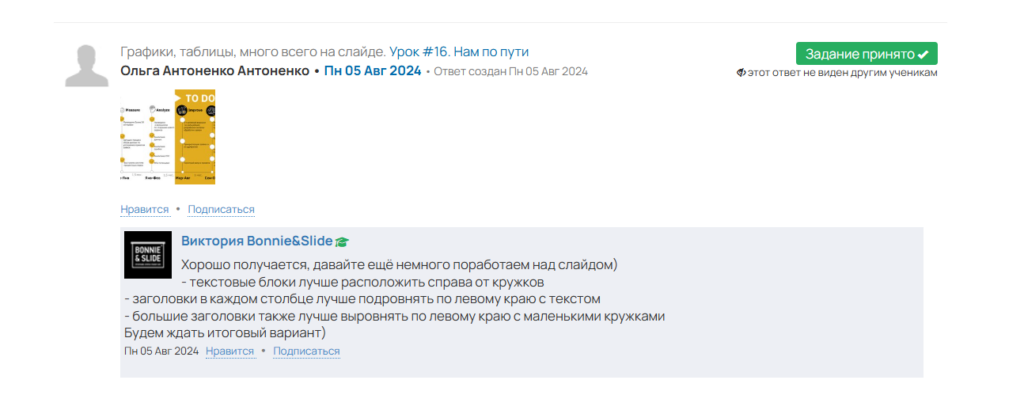The height and width of the screenshot is (395, 1024).
Task: Click Нравится under Виктория's comment
Action: pos(230,351)
